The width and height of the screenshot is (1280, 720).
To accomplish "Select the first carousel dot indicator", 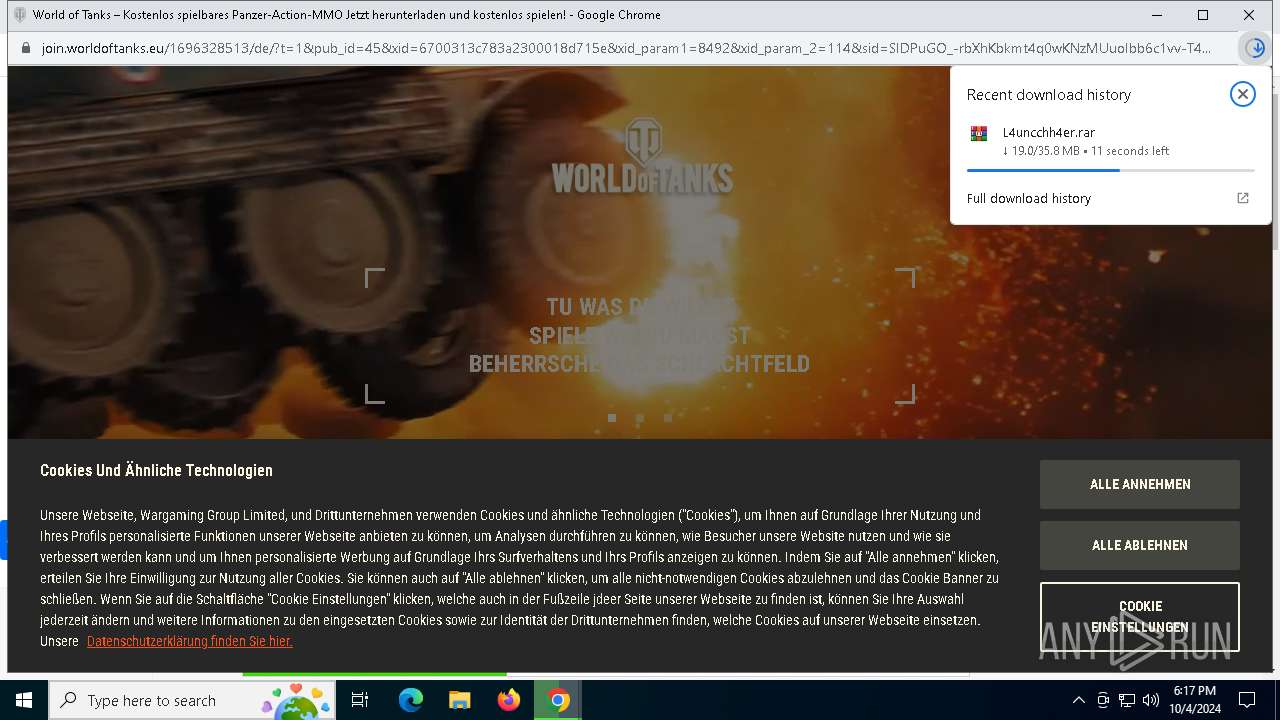I will coord(612,418).
